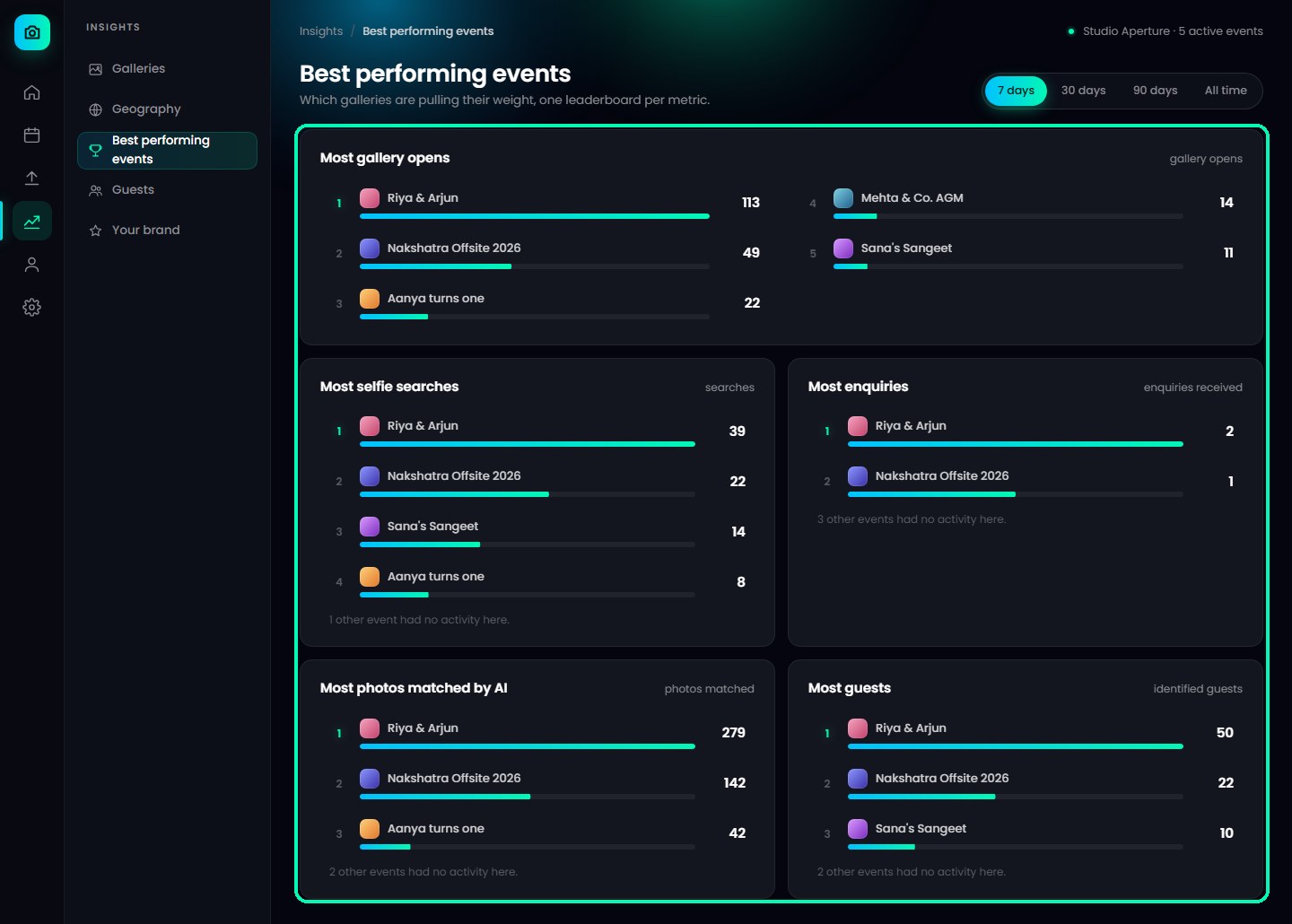Click the Geography globe icon
The image size is (1292, 924).
coord(95,109)
